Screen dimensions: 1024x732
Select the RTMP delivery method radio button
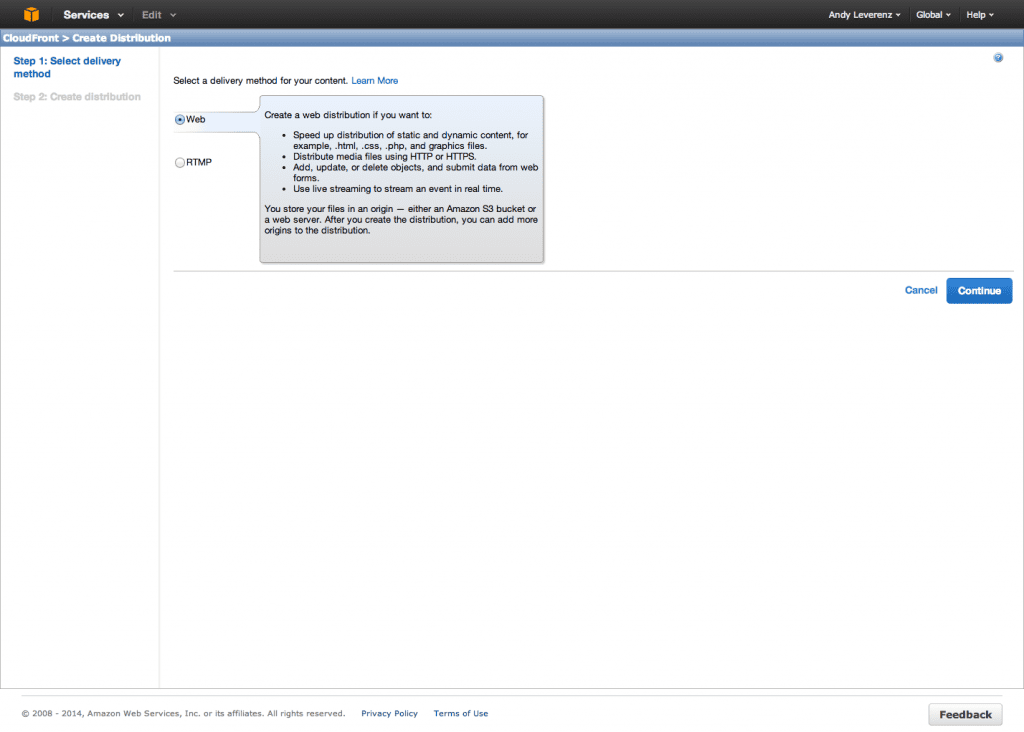(180, 161)
